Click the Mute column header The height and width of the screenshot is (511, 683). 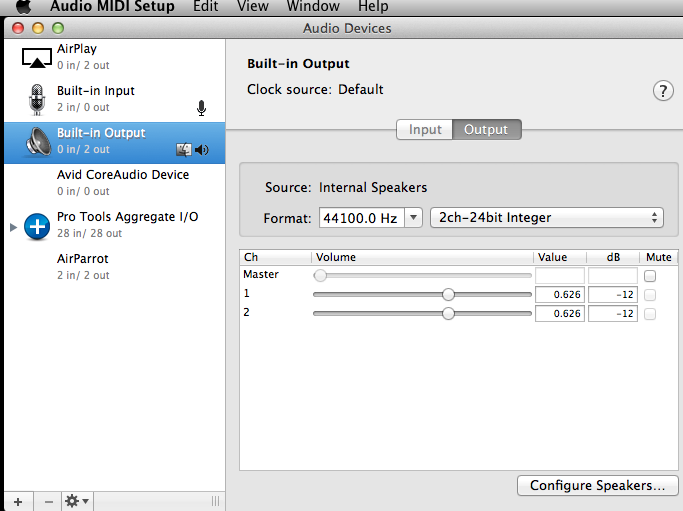tap(658, 257)
